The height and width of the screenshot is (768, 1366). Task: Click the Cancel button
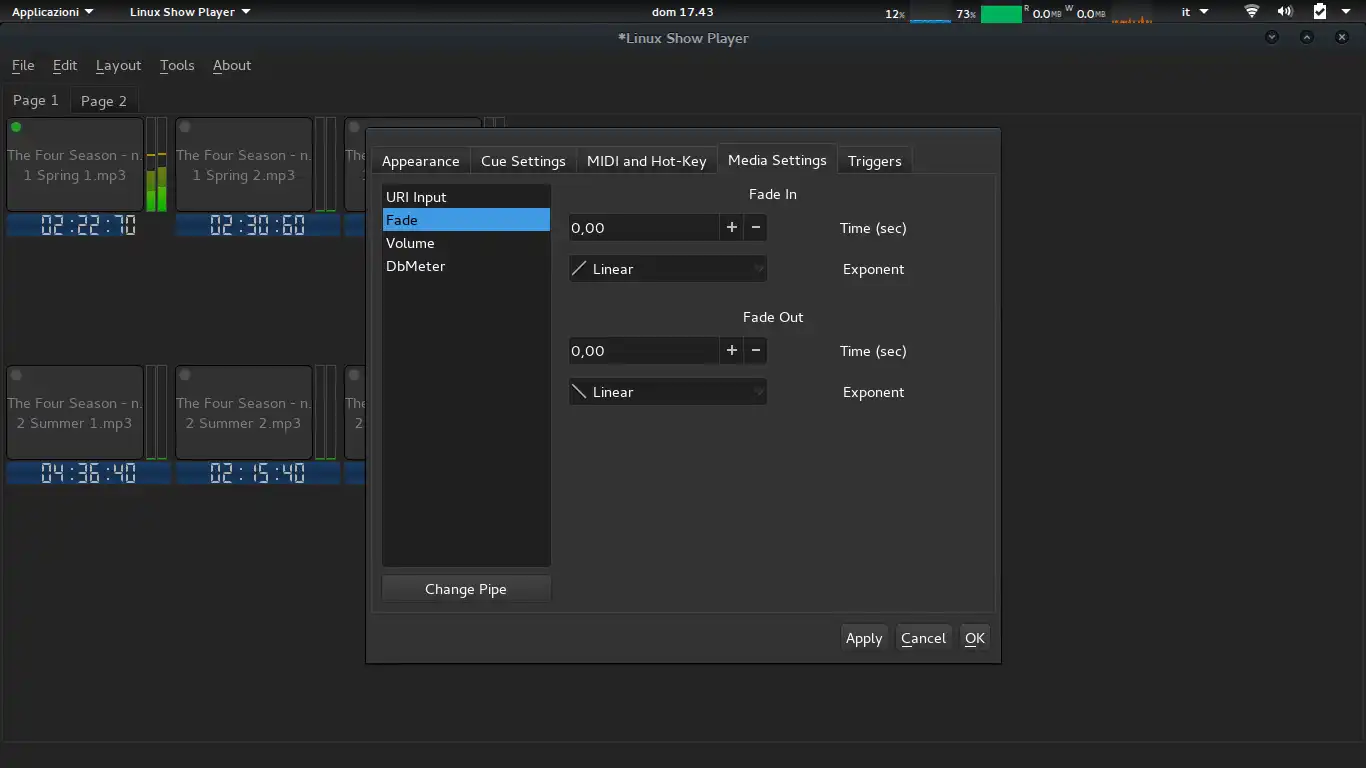point(923,638)
